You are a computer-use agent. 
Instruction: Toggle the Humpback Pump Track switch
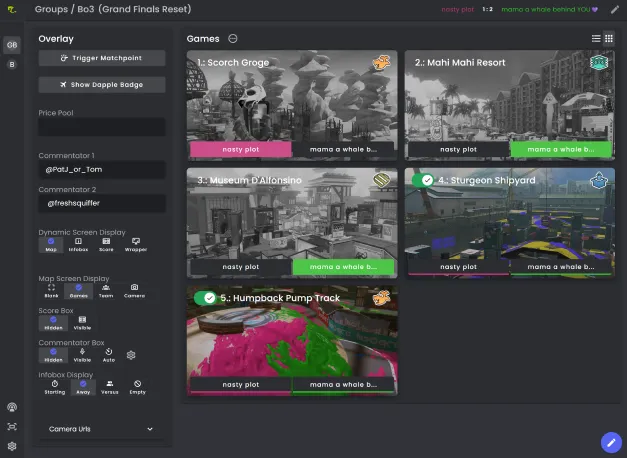click(x=205, y=298)
